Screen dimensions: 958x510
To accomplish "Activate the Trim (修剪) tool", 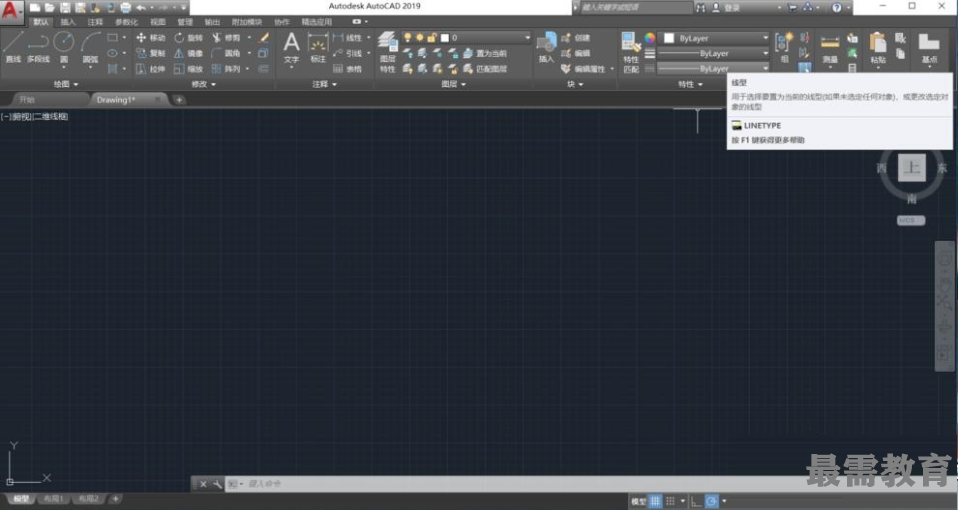I will point(226,37).
